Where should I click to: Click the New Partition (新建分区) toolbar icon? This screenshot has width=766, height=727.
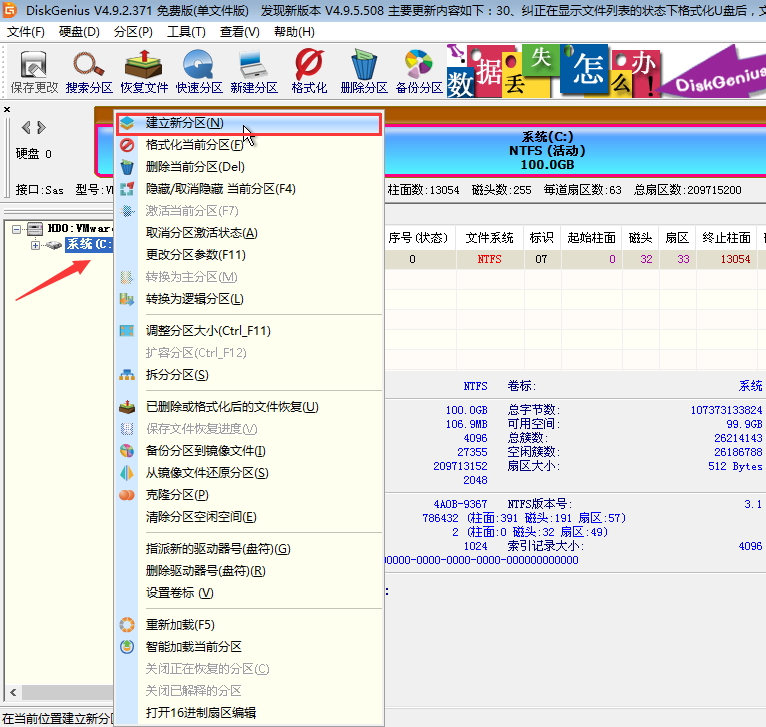254,72
